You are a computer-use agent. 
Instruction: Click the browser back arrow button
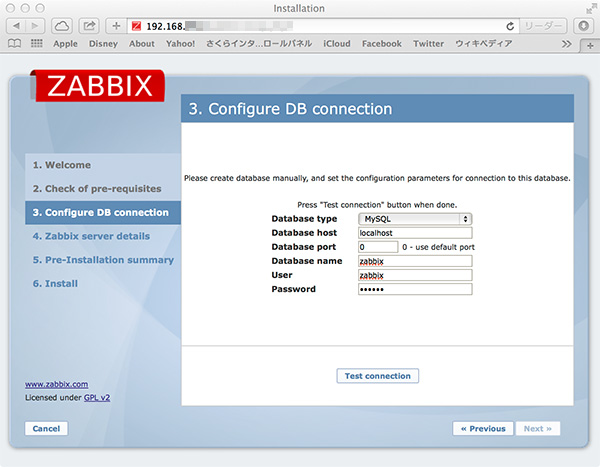pos(17,25)
